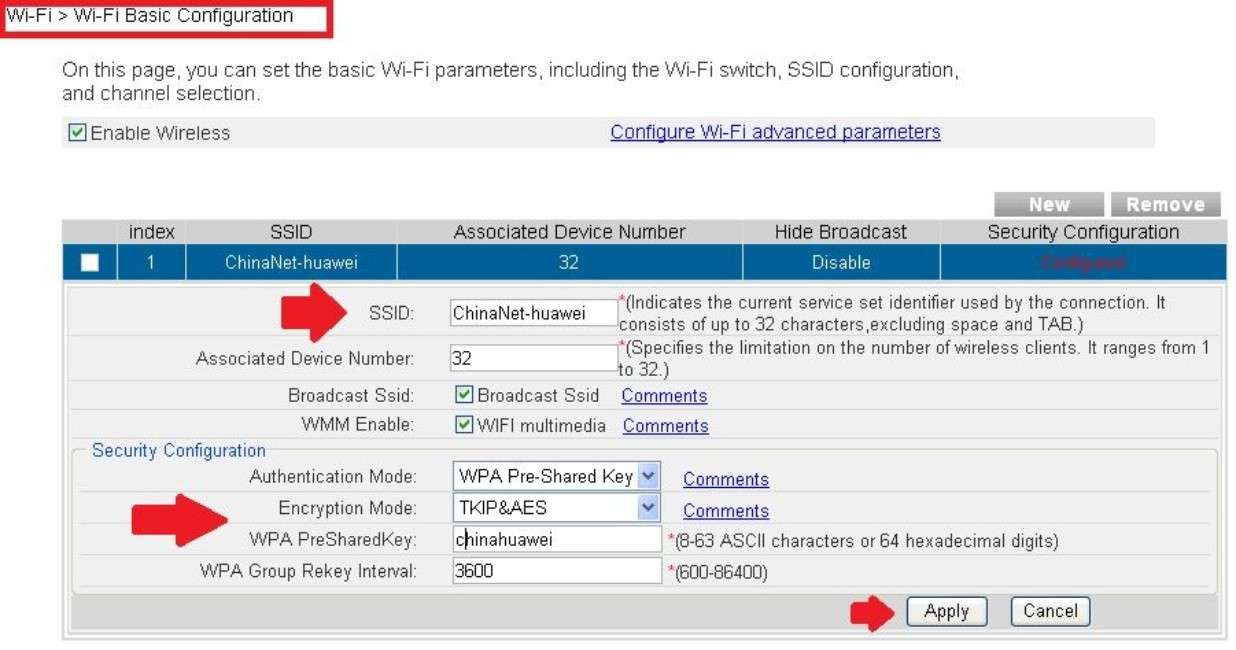The width and height of the screenshot is (1236, 650).
Task: Toggle the Enable Wireless checkbox
Action: click(77, 133)
